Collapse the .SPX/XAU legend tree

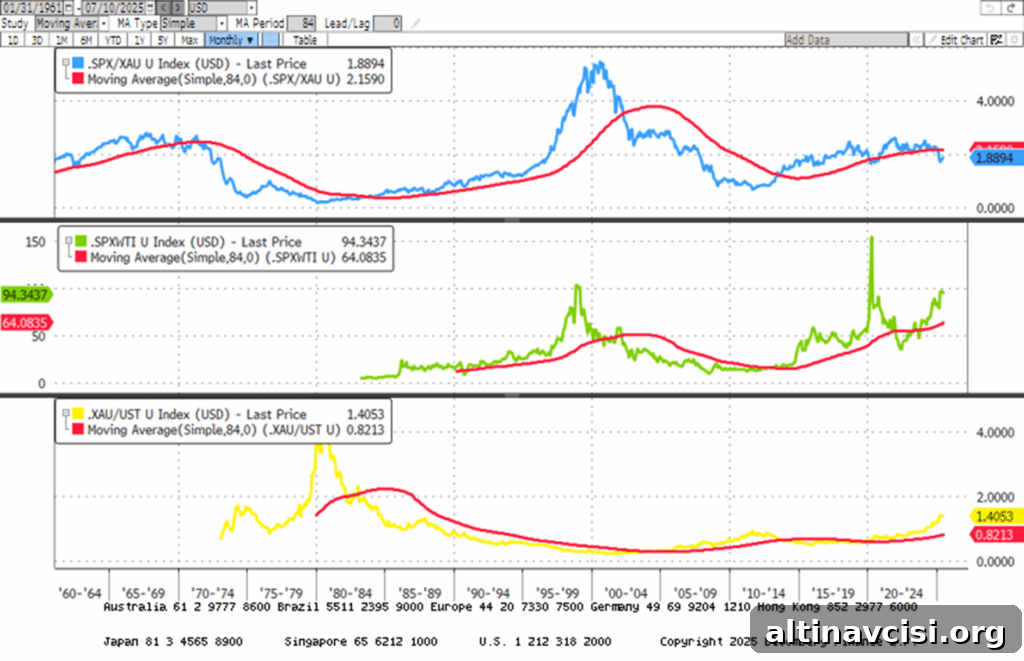tap(66, 63)
